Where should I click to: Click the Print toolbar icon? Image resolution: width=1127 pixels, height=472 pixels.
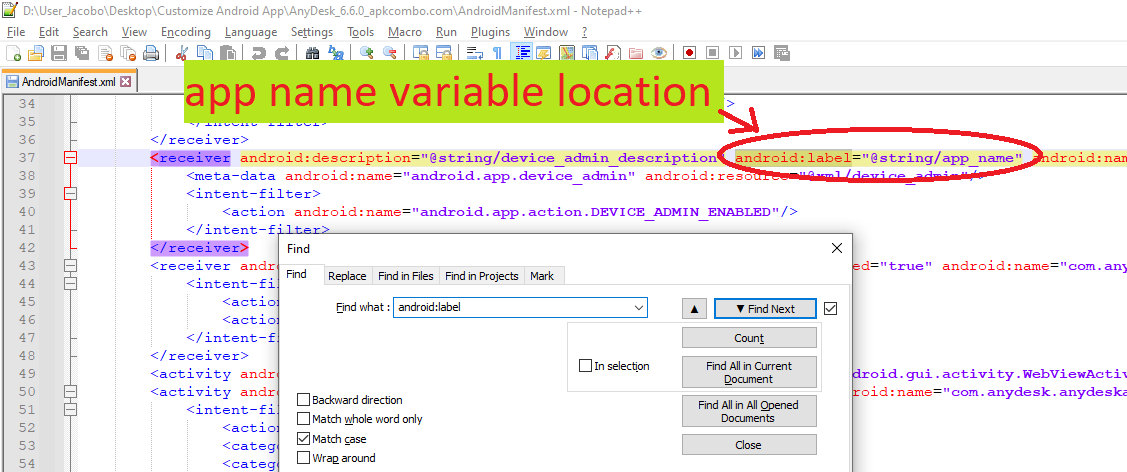coord(151,53)
